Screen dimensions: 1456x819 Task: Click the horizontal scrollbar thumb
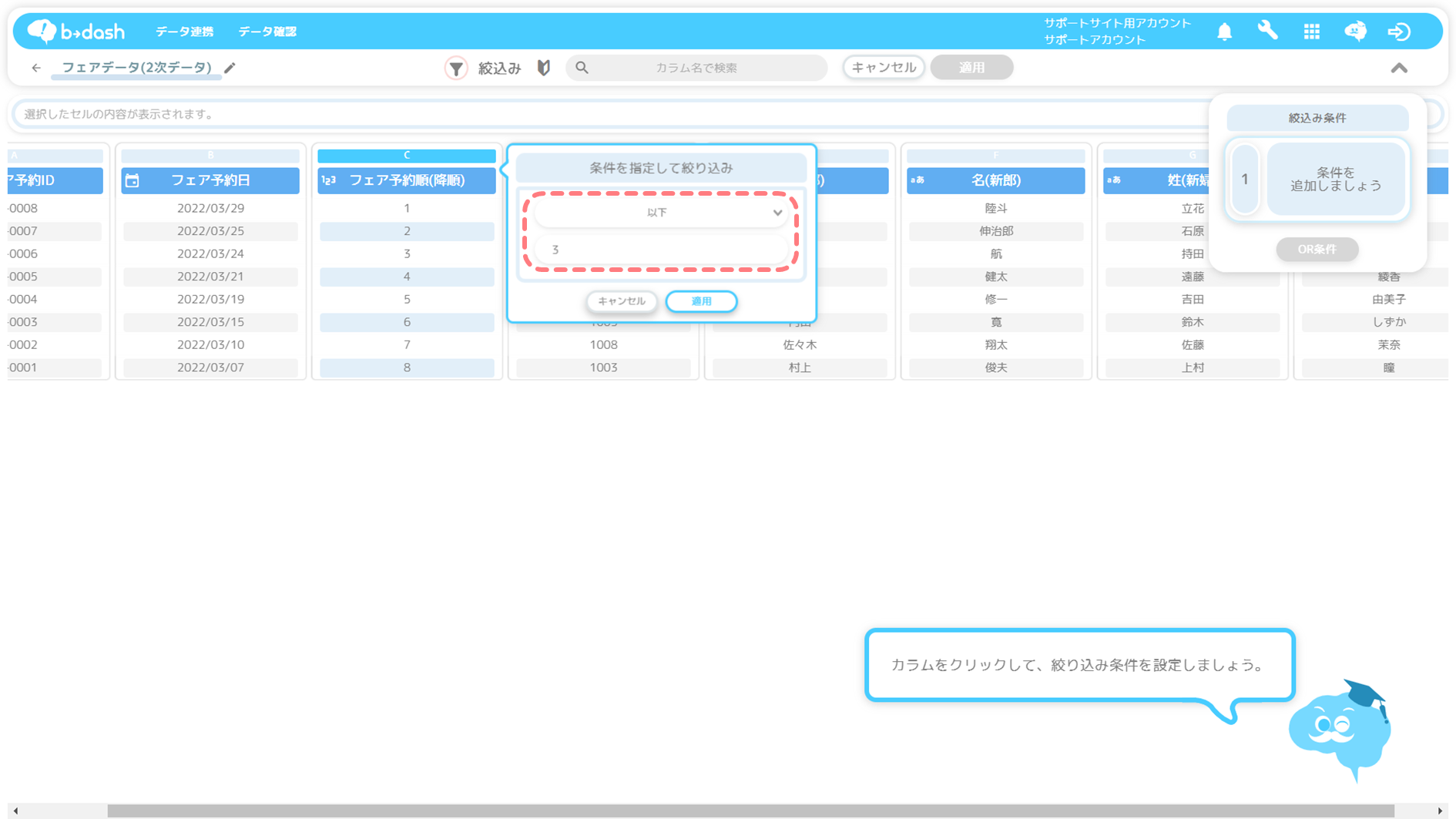pos(750,811)
